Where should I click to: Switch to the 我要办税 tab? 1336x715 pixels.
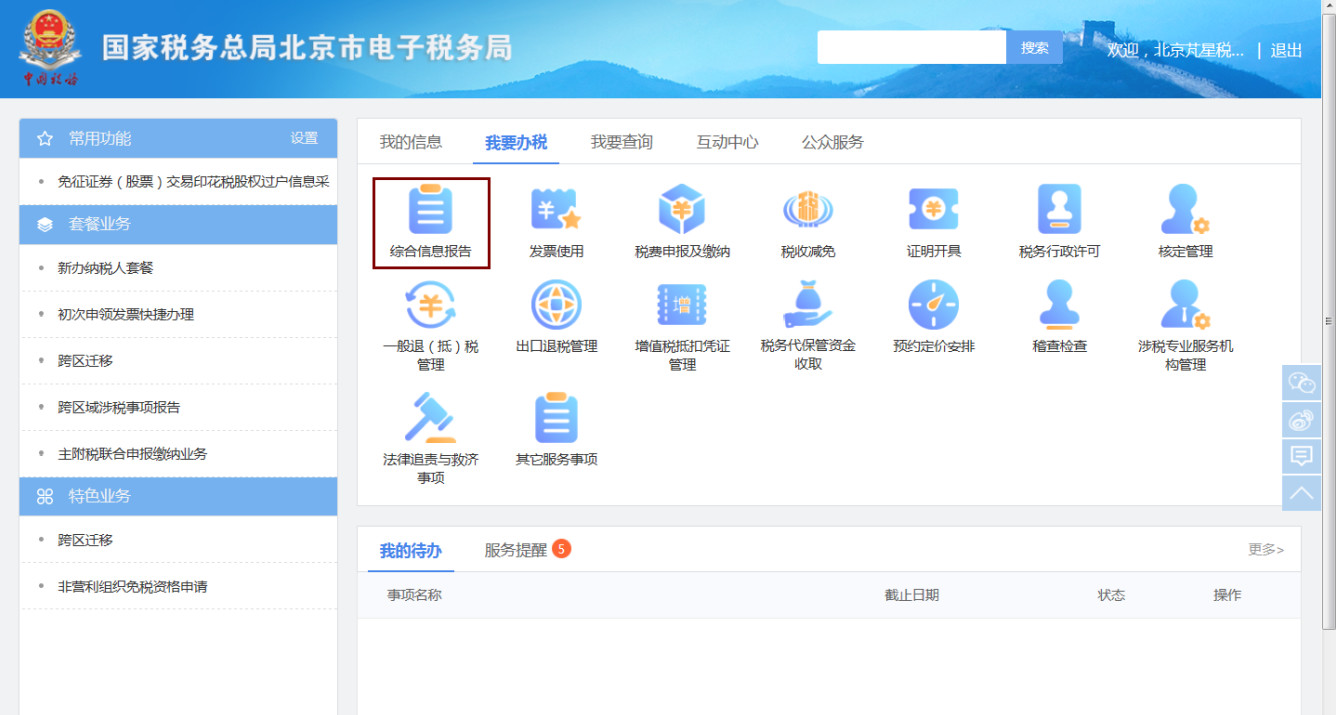(x=516, y=142)
